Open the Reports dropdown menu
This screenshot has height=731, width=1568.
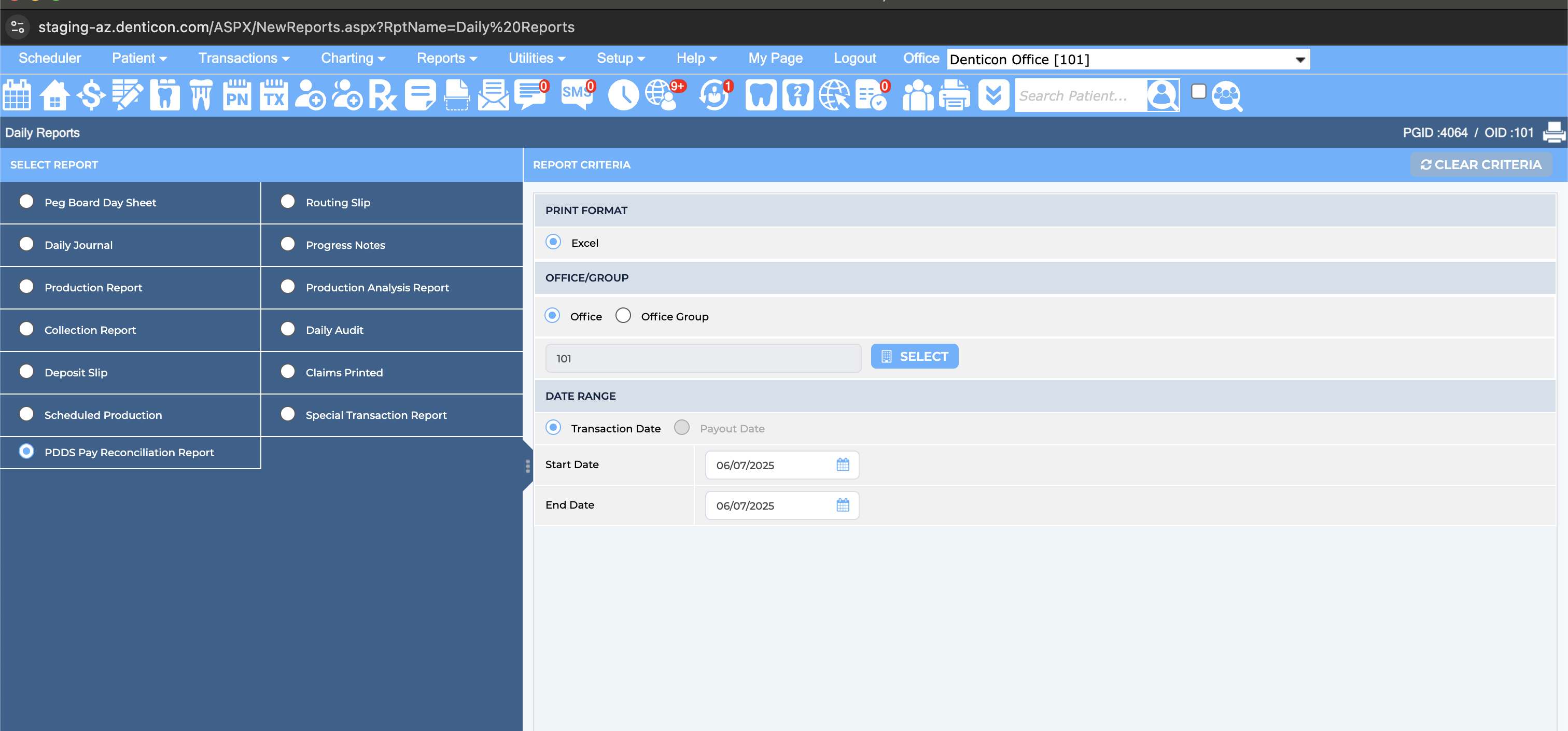click(x=447, y=58)
